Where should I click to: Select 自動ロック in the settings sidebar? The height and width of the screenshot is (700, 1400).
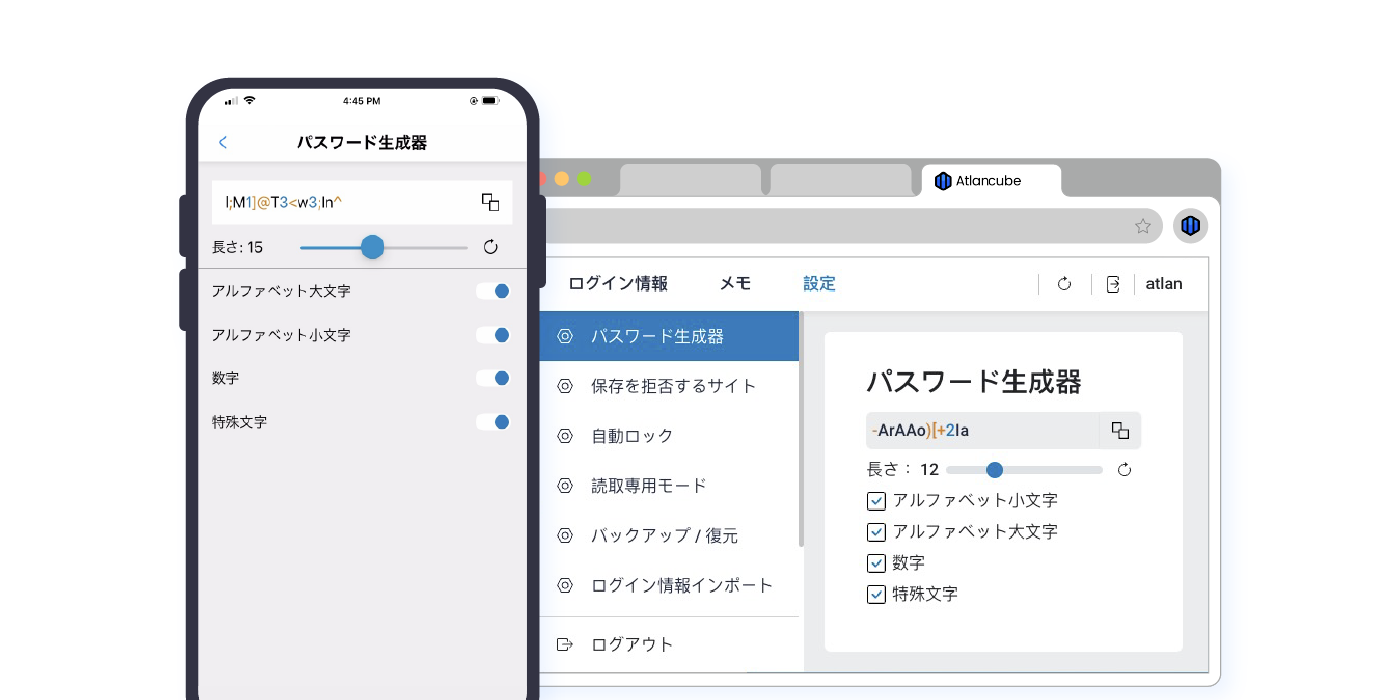pos(632,436)
